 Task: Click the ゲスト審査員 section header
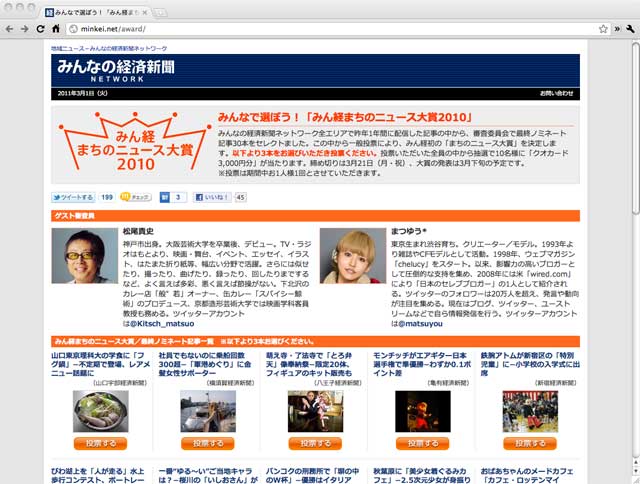point(315,216)
